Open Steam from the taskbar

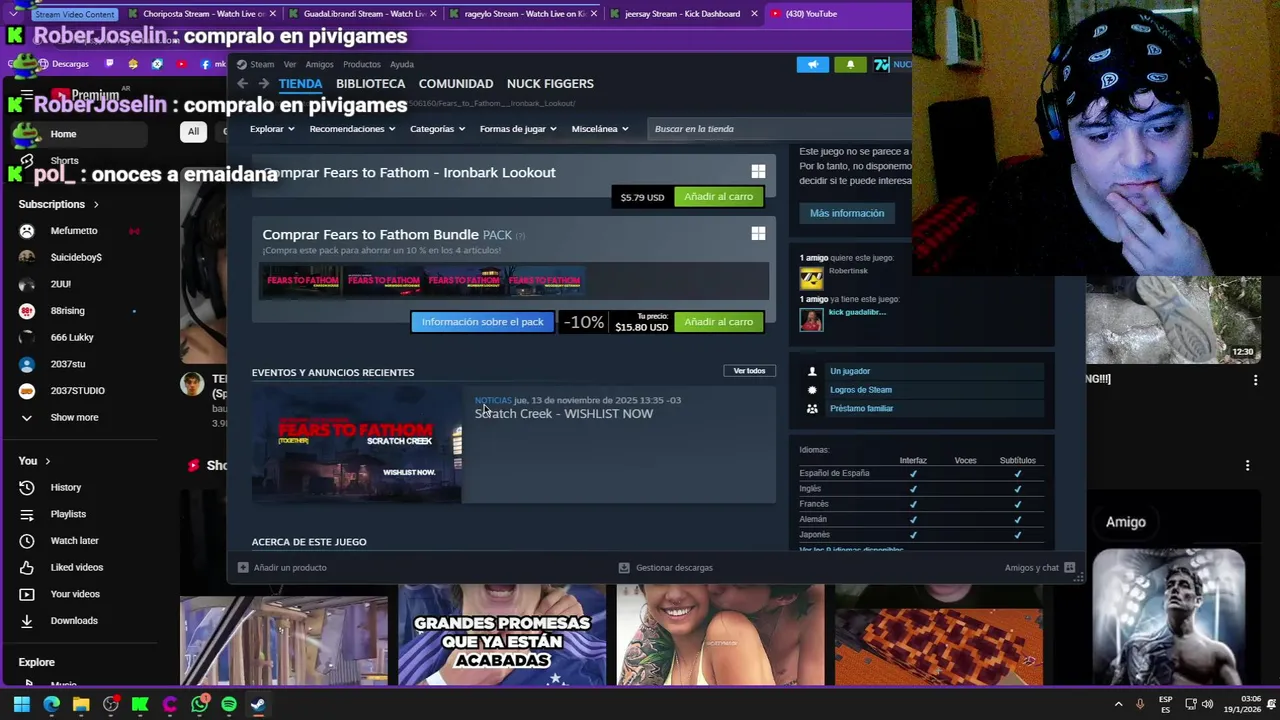click(258, 704)
